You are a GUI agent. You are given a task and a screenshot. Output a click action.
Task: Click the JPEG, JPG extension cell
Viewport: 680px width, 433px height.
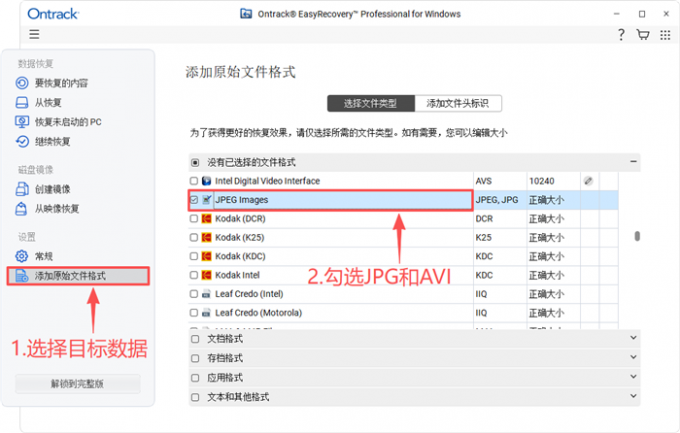[500, 200]
